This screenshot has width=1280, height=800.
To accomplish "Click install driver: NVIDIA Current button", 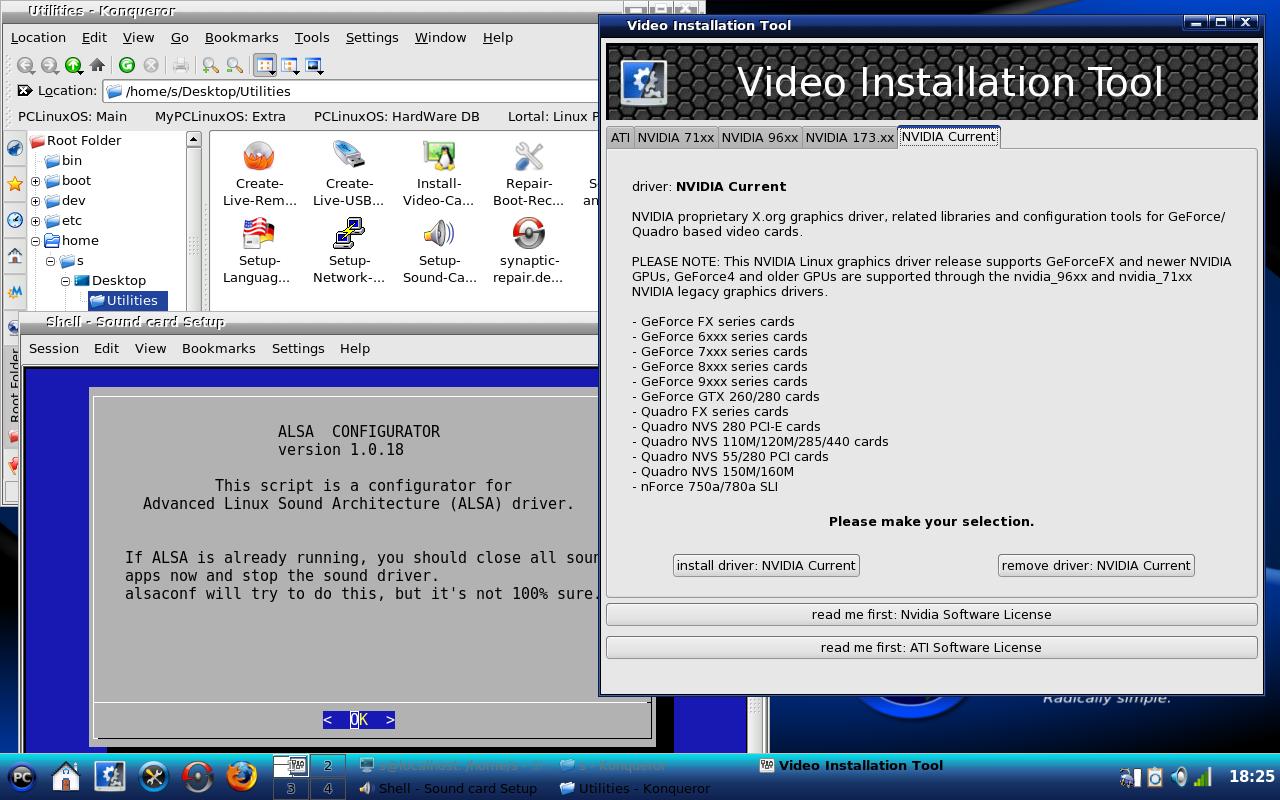I will click(x=766, y=565).
